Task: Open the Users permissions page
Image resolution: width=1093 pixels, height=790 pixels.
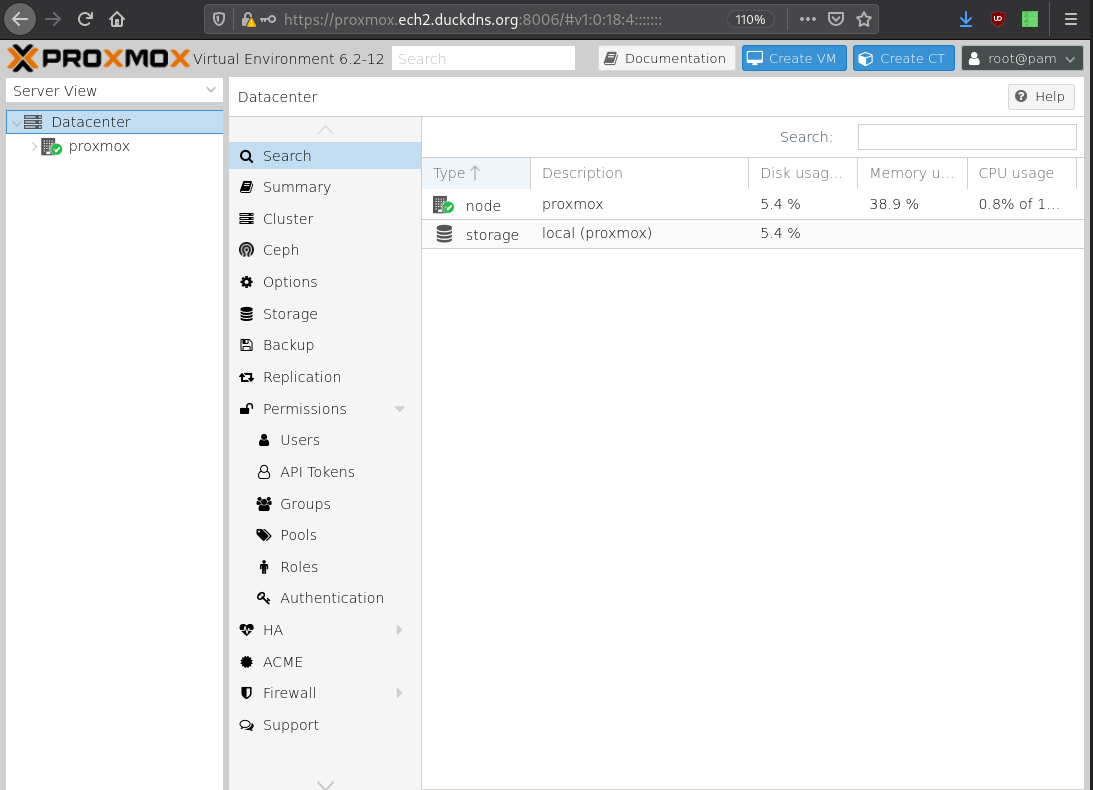Action: tap(325, 440)
